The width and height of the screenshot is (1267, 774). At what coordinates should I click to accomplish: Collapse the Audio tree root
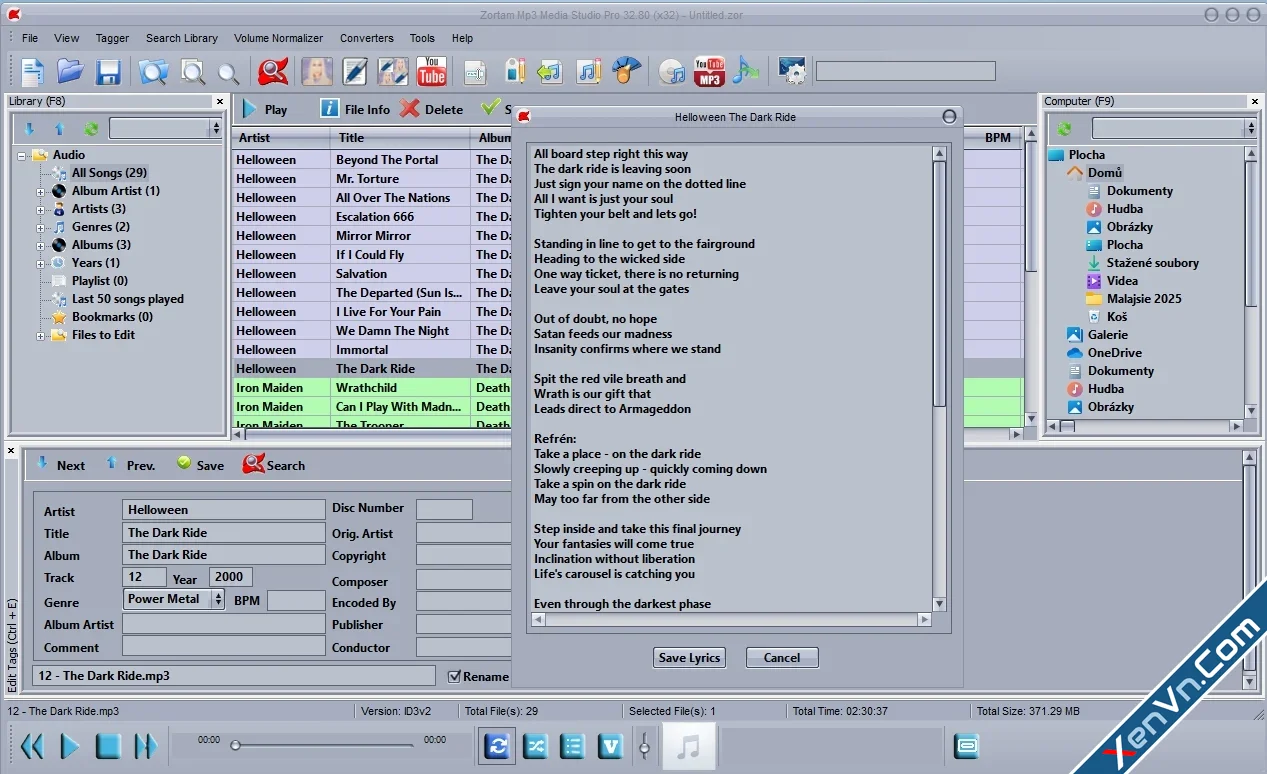click(x=22, y=155)
